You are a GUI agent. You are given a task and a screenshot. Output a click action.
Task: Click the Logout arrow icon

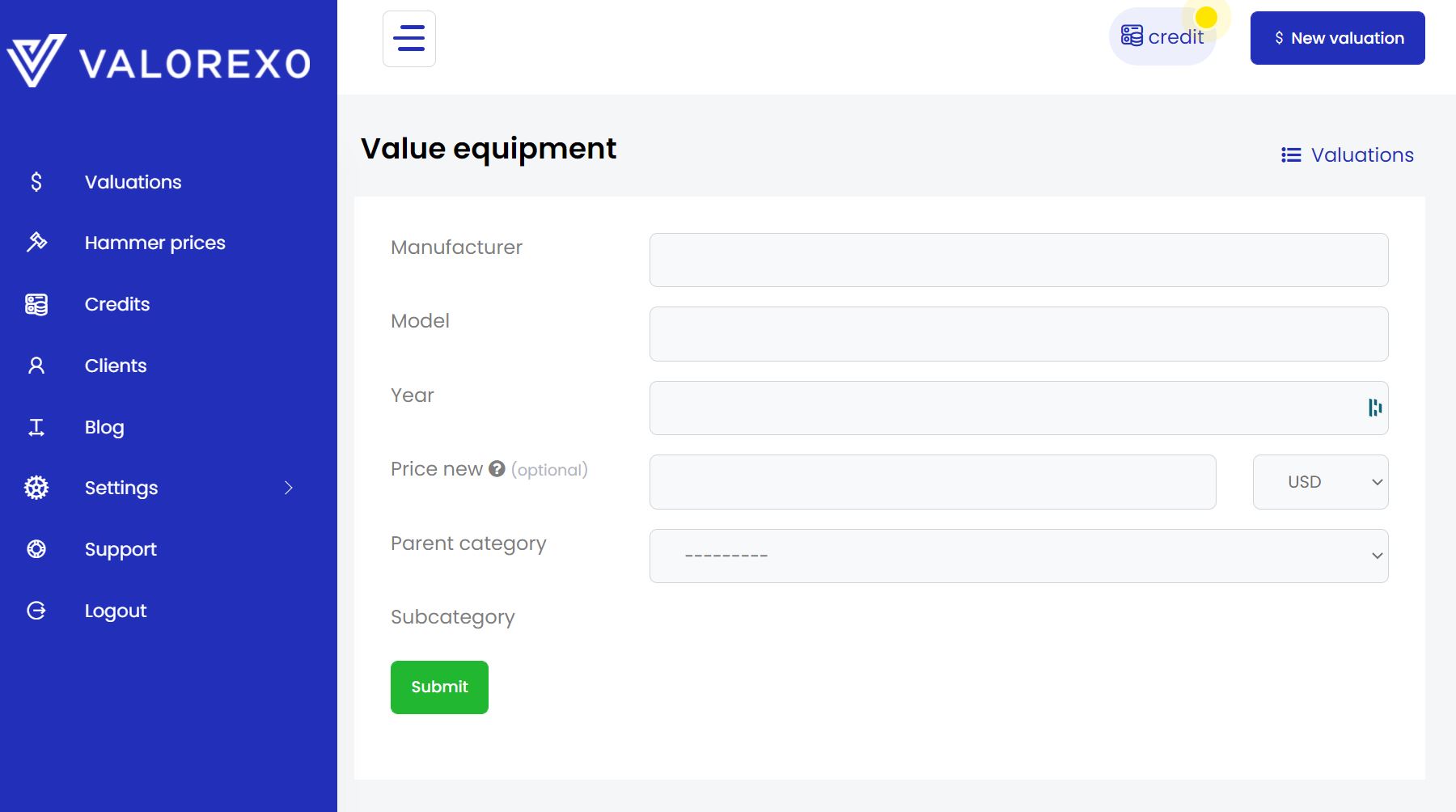pyautogui.click(x=36, y=611)
